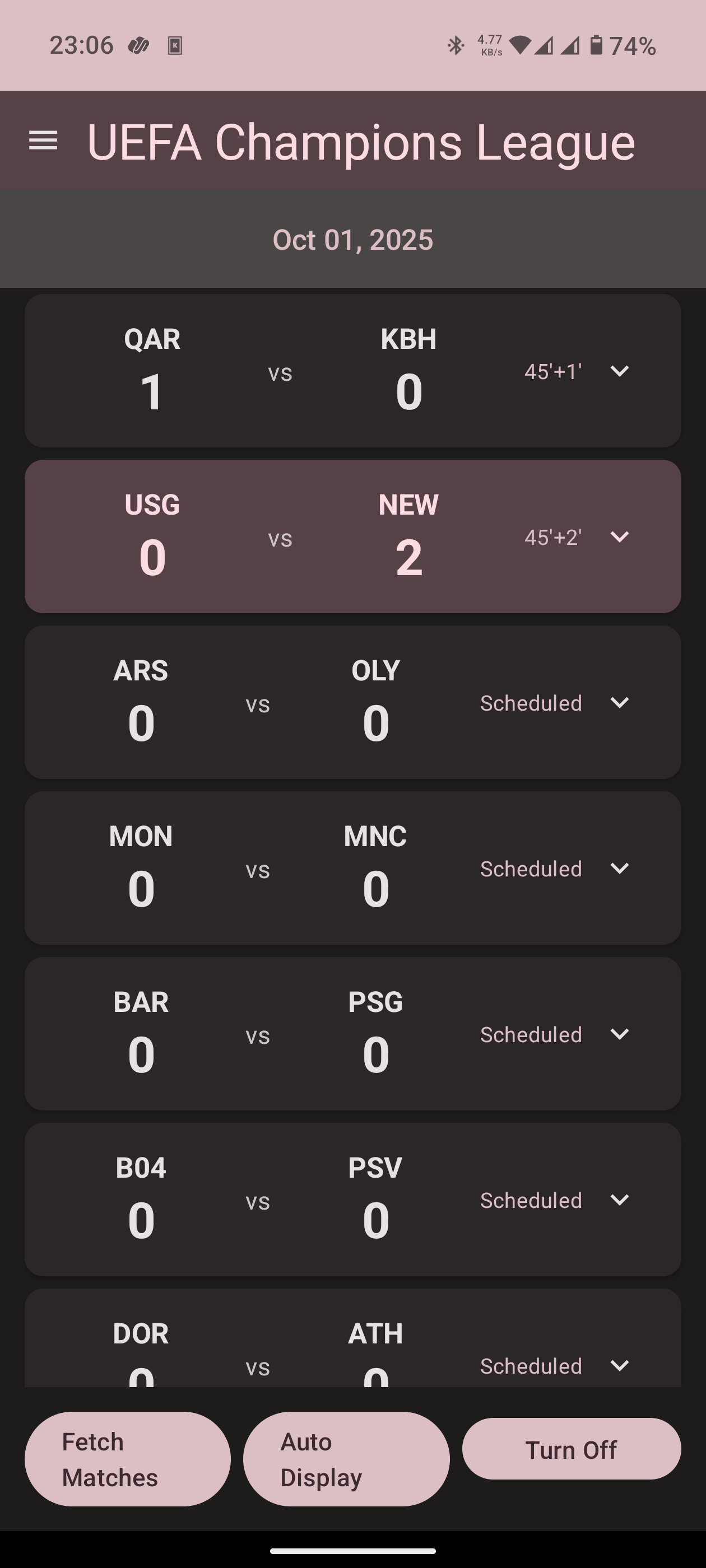Screen dimensions: 706x1568
Task: Open the hamburger navigation menu
Action: pyautogui.click(x=43, y=141)
